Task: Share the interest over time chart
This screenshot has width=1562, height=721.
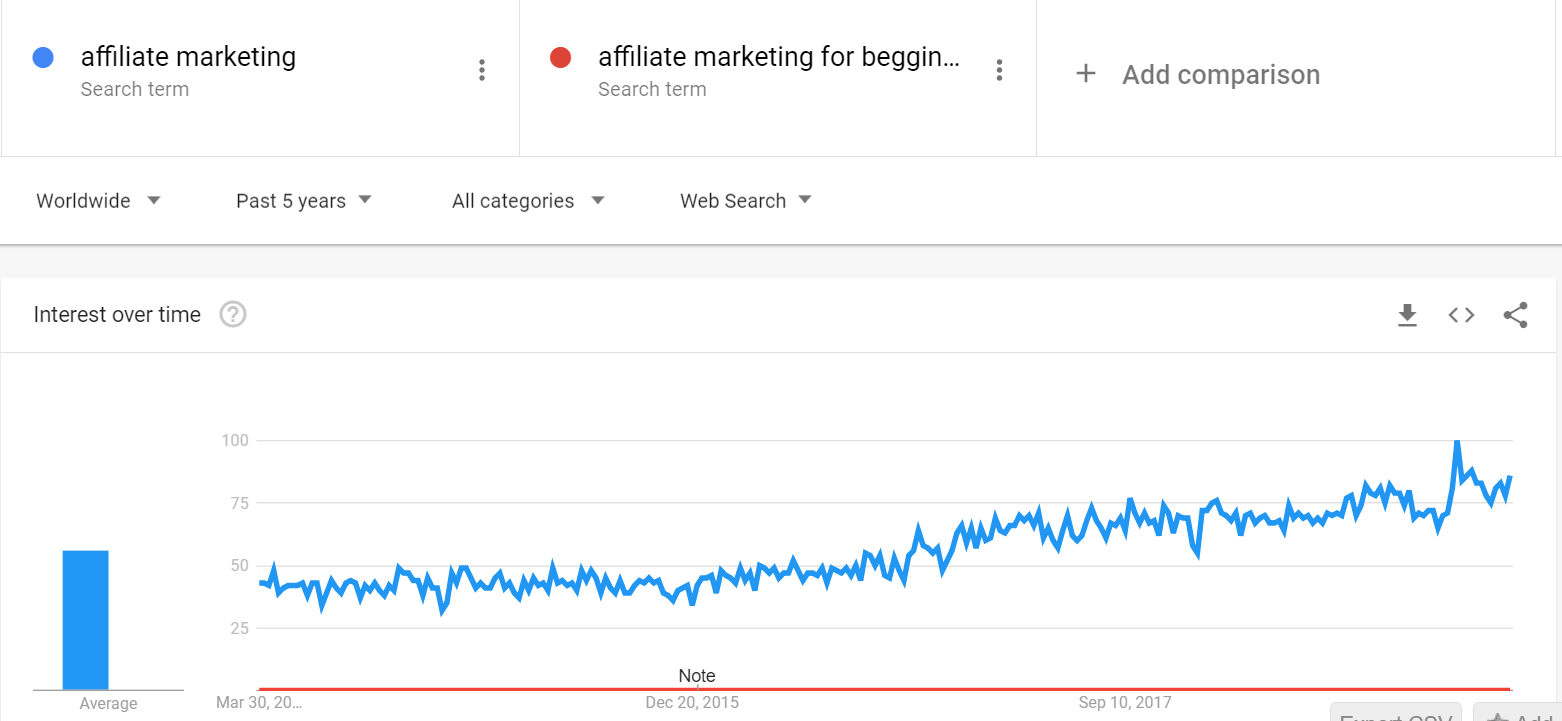Action: pyautogui.click(x=1515, y=315)
